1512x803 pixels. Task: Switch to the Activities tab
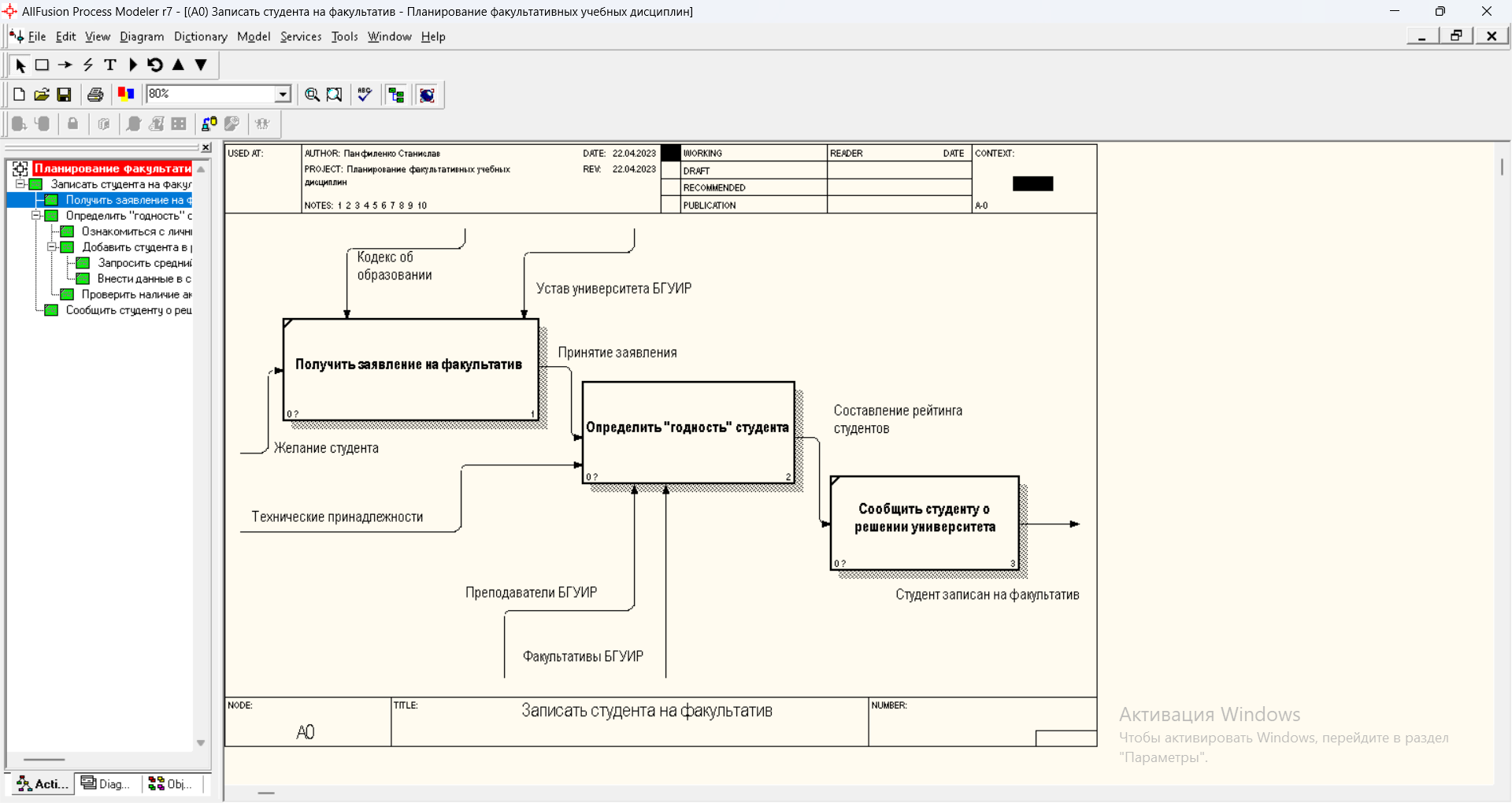43,784
